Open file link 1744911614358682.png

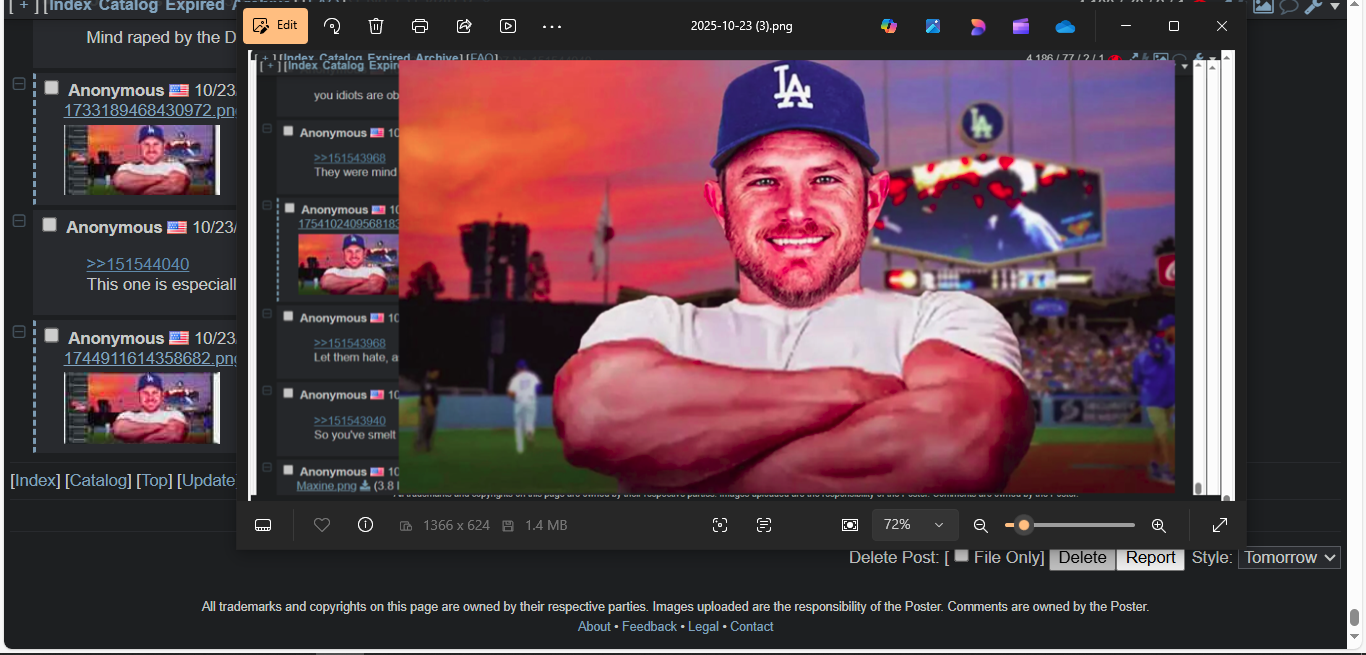point(150,358)
